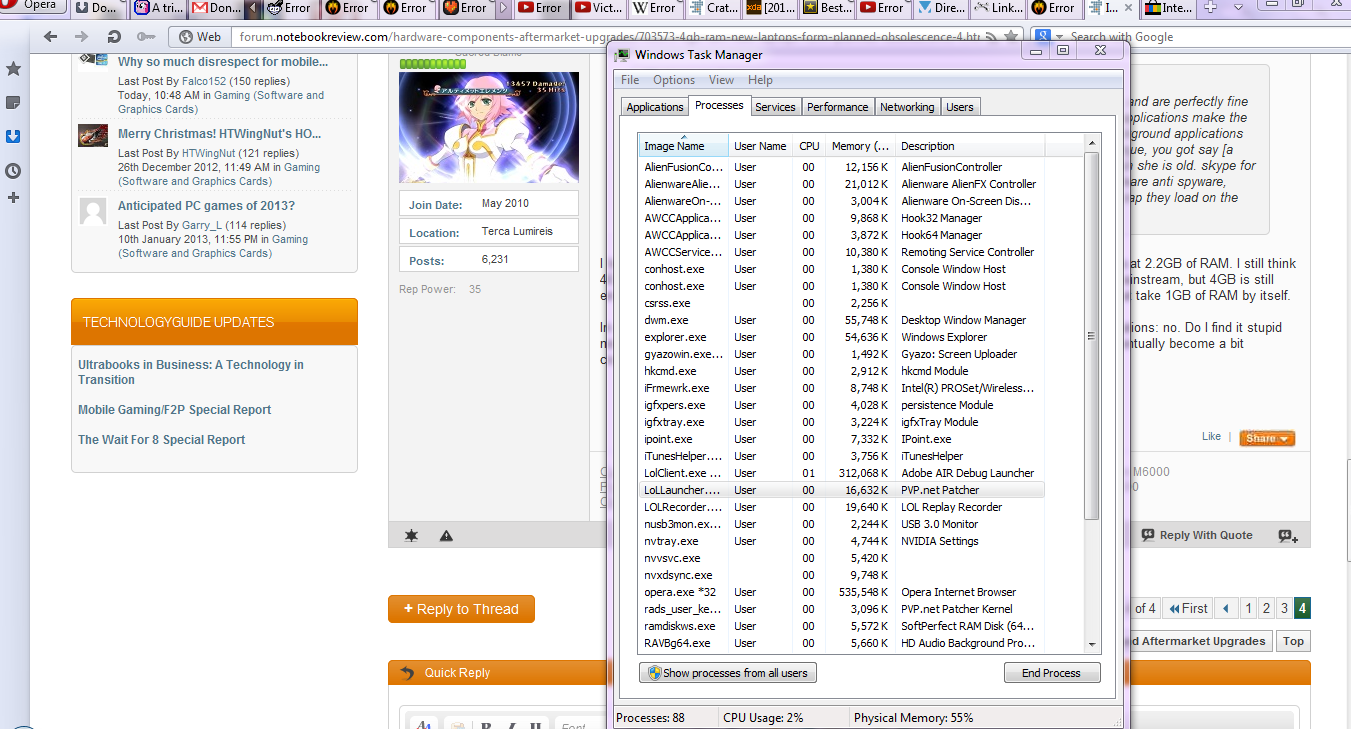This screenshot has width=1351, height=729.
Task: Switch to the Services tab
Action: coord(775,107)
